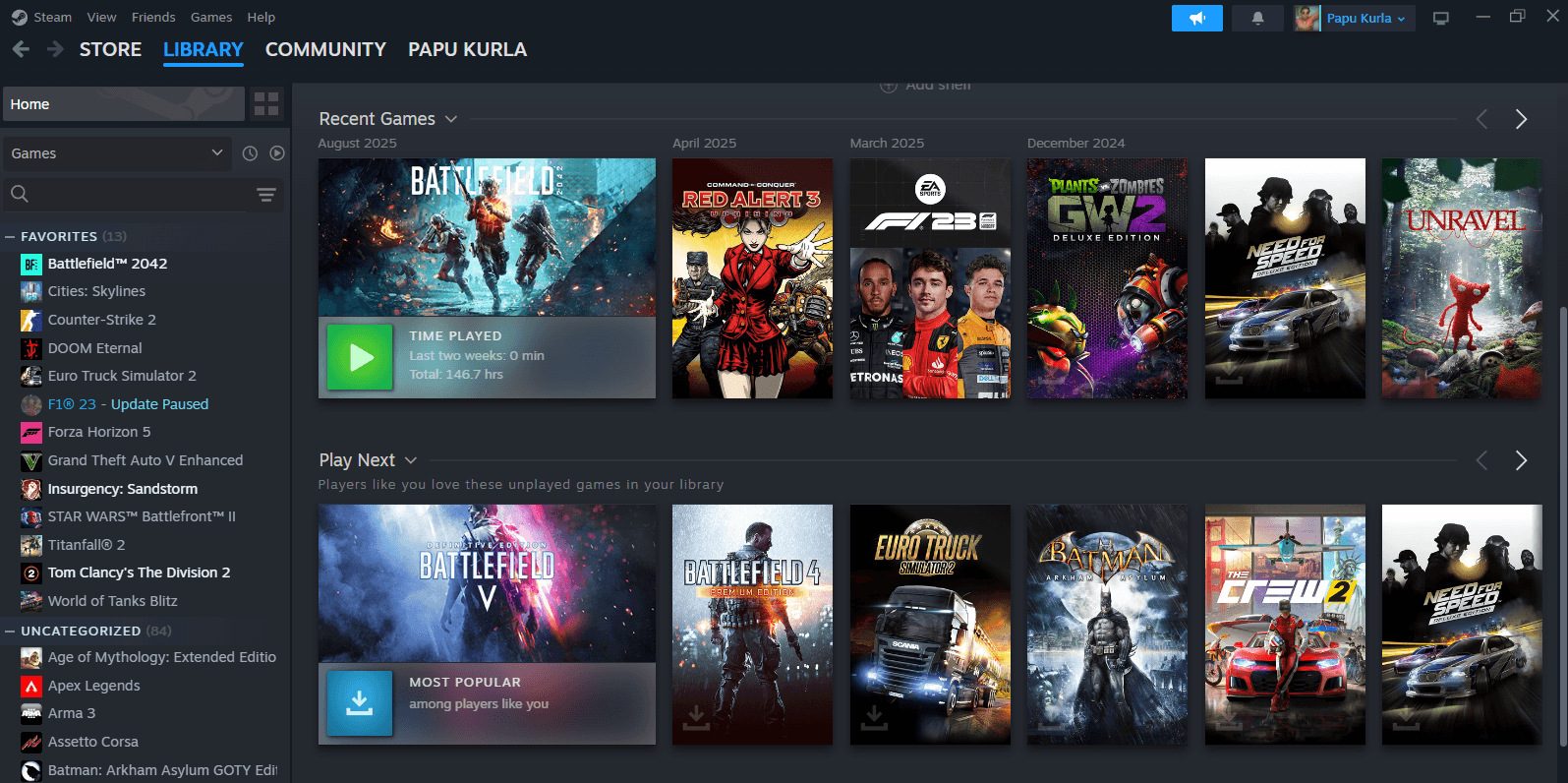
Task: Open the Games filter dropdown
Action: pyautogui.click(x=118, y=153)
